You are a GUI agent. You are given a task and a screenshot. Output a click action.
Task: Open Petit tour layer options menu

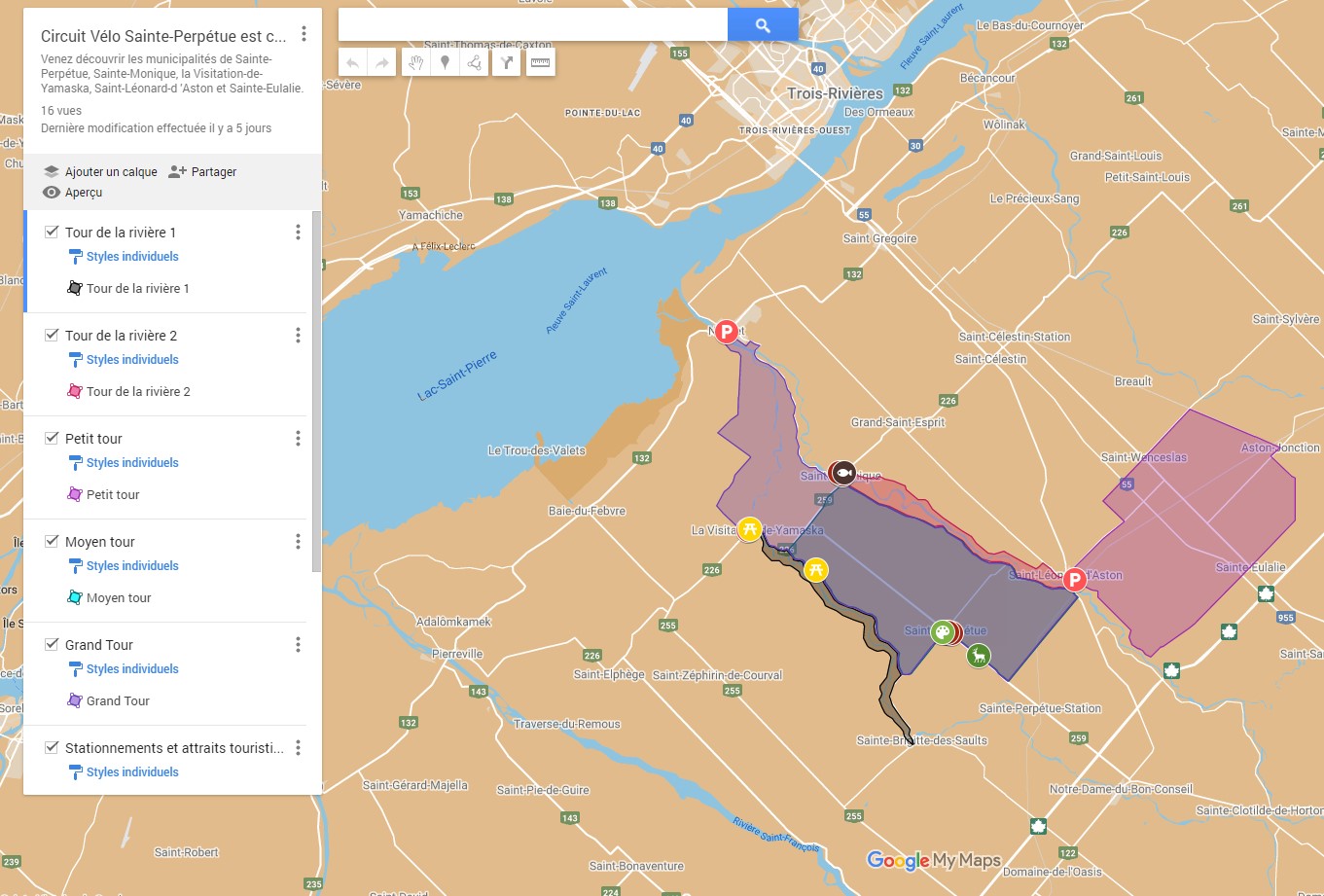pos(298,439)
